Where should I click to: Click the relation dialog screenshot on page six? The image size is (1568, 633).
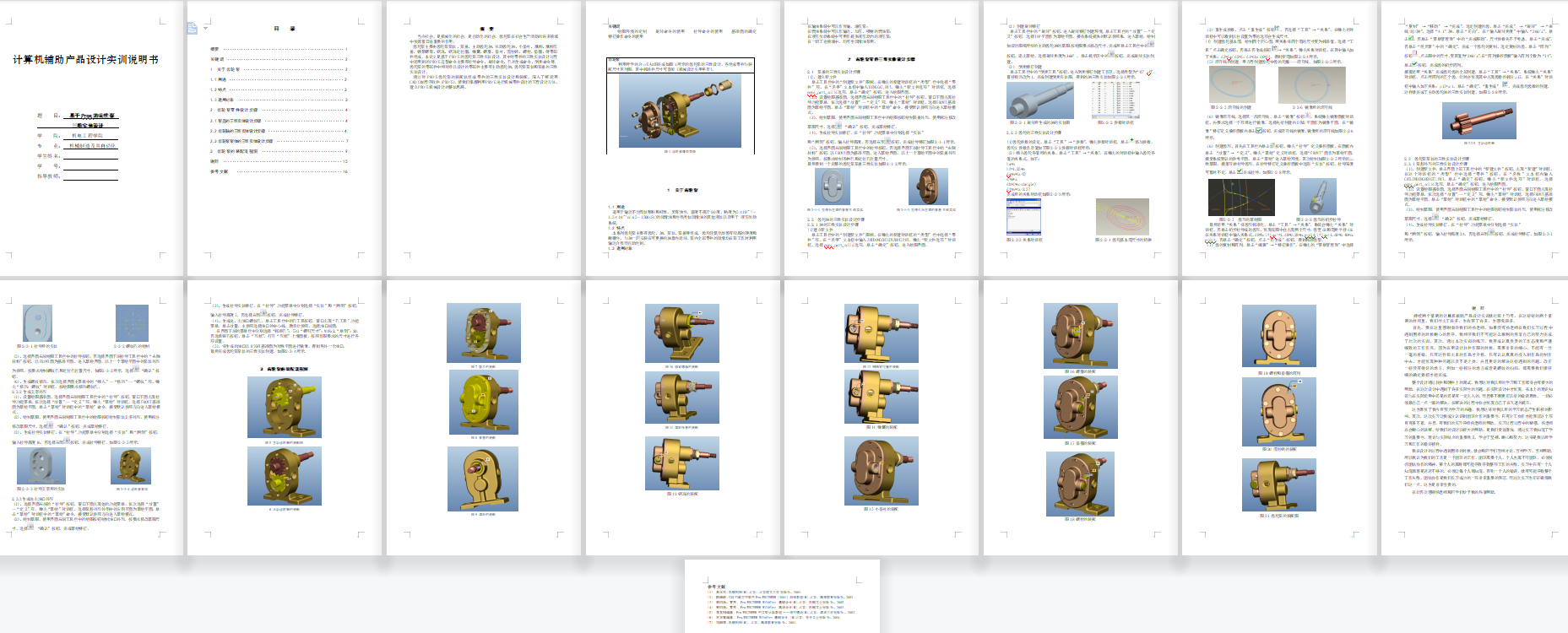pyautogui.click(x=1023, y=217)
